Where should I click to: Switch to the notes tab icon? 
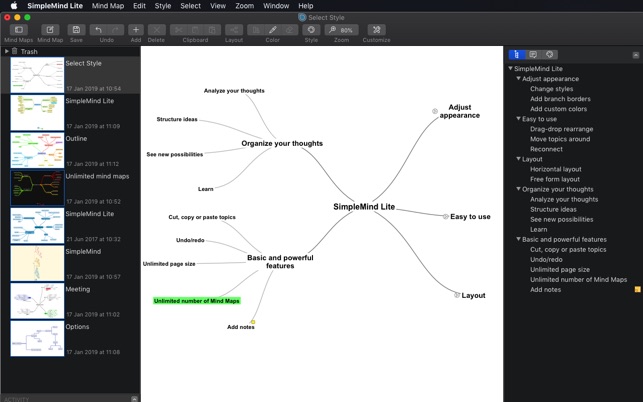tap(533, 54)
